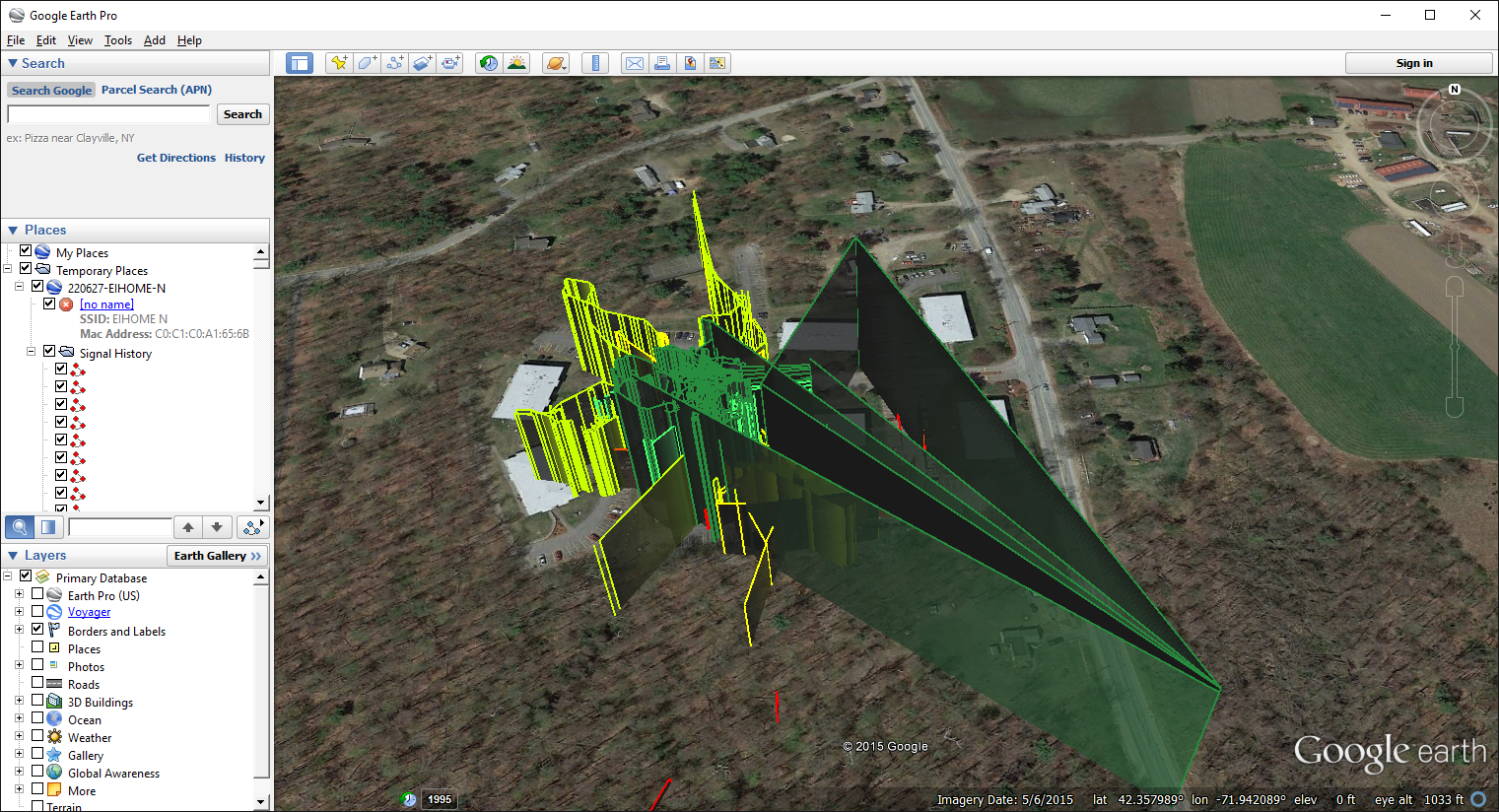Screen dimensions: 1499x812
Task: Focus the main search input field
Action: click(x=108, y=114)
